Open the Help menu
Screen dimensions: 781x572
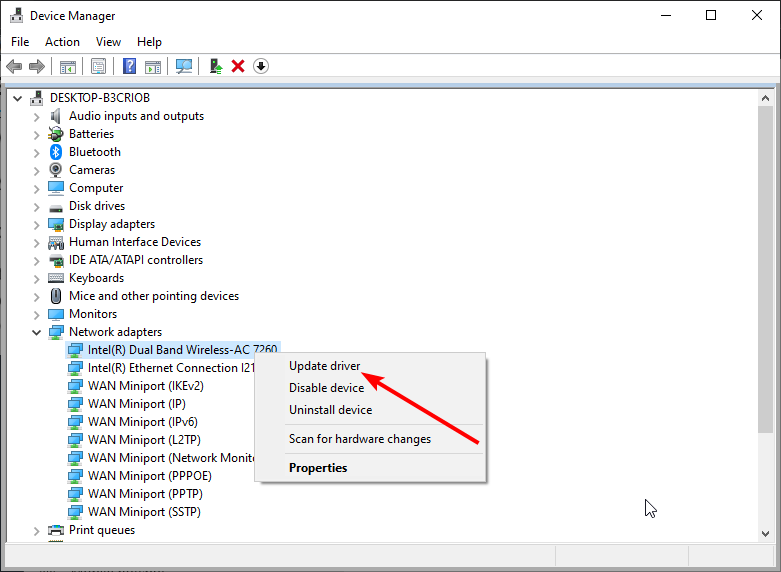149,42
